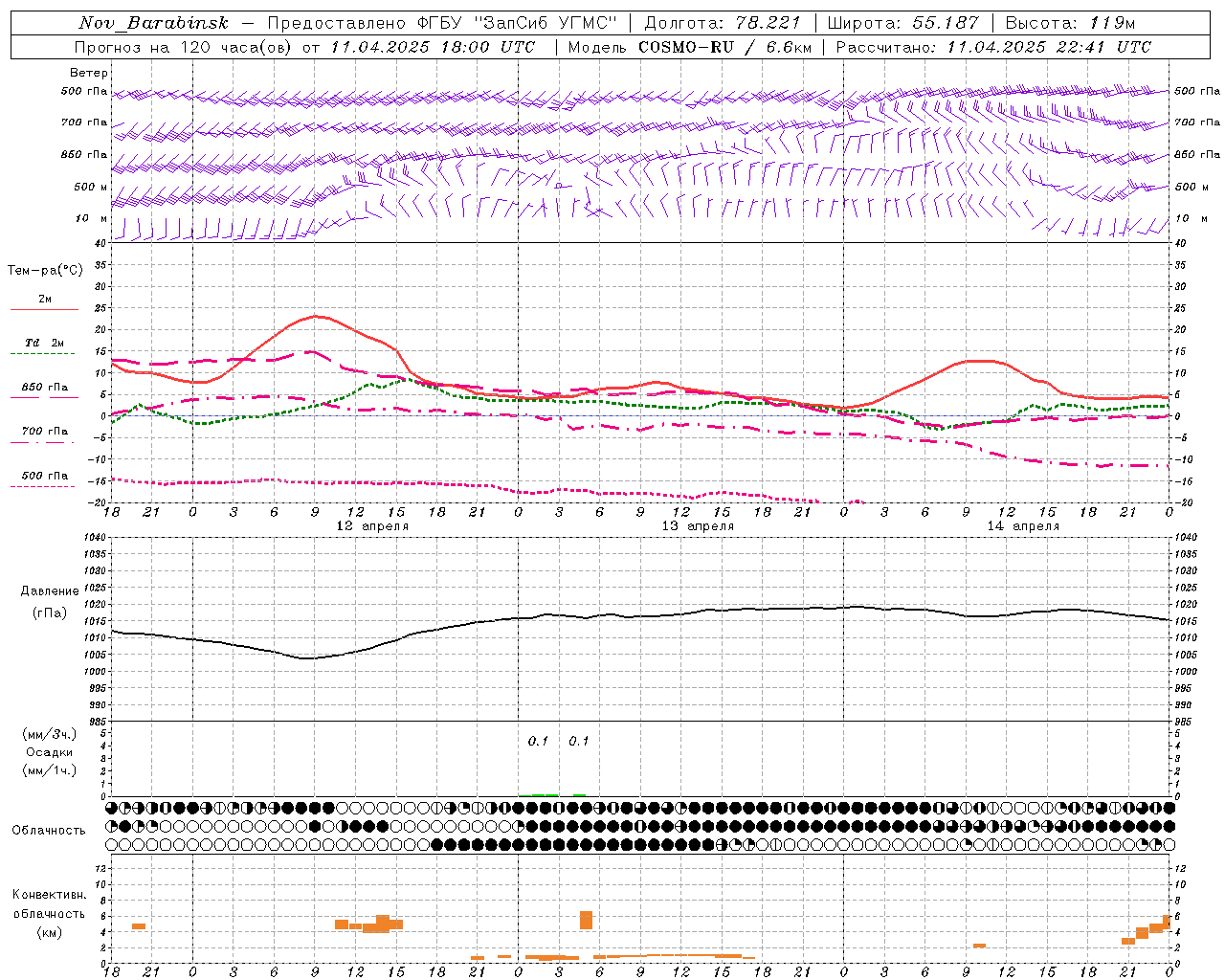Click the orange convective bar near 22h April 11
Screen dimensions: 1225x980
139,925
